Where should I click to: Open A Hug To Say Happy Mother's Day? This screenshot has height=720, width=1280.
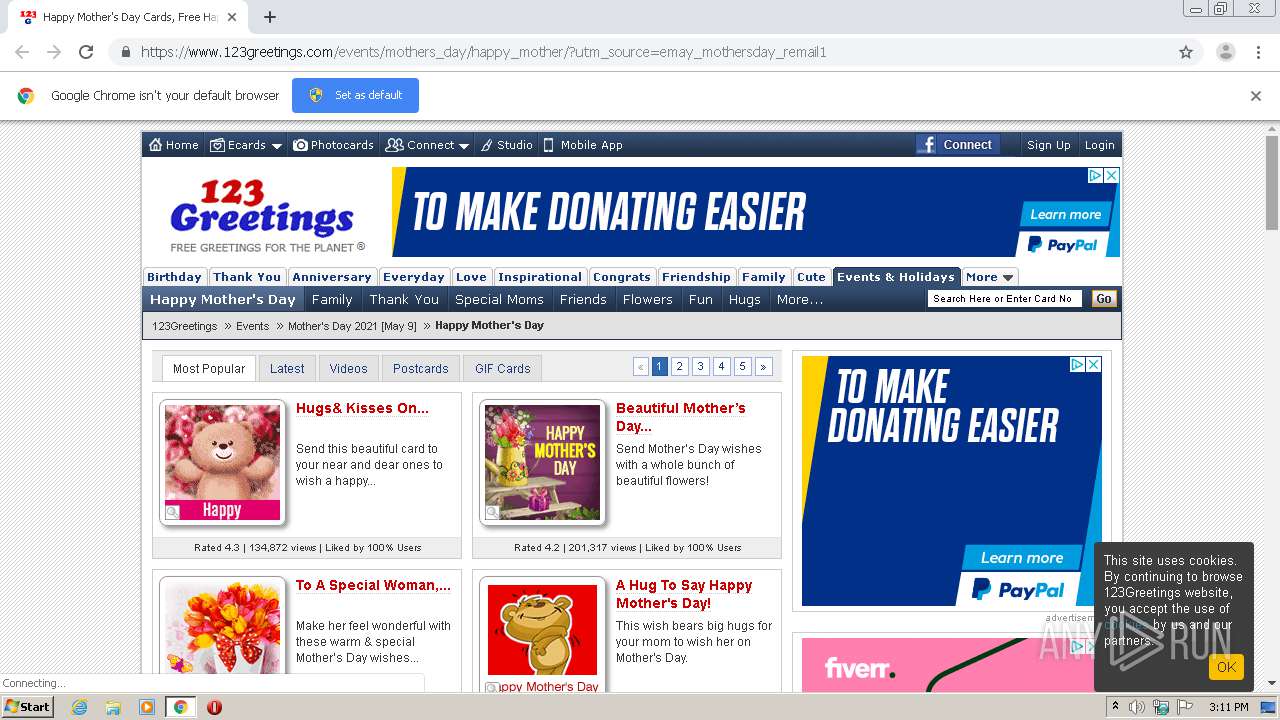pyautogui.click(x=684, y=594)
